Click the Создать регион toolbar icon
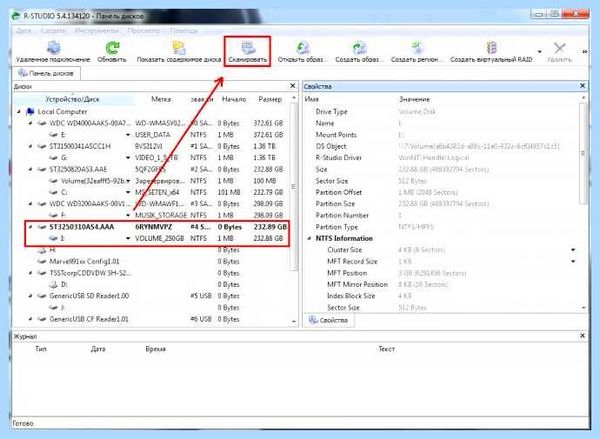 pos(417,48)
